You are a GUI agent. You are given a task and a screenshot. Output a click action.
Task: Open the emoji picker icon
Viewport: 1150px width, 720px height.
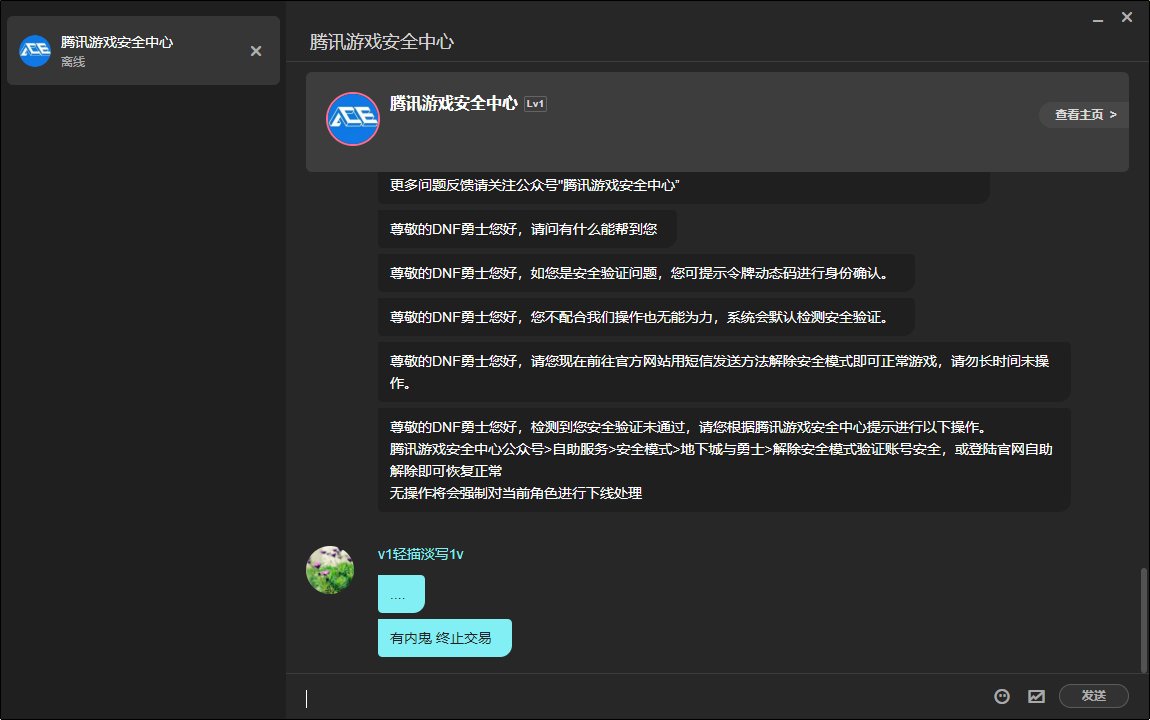[1002, 697]
